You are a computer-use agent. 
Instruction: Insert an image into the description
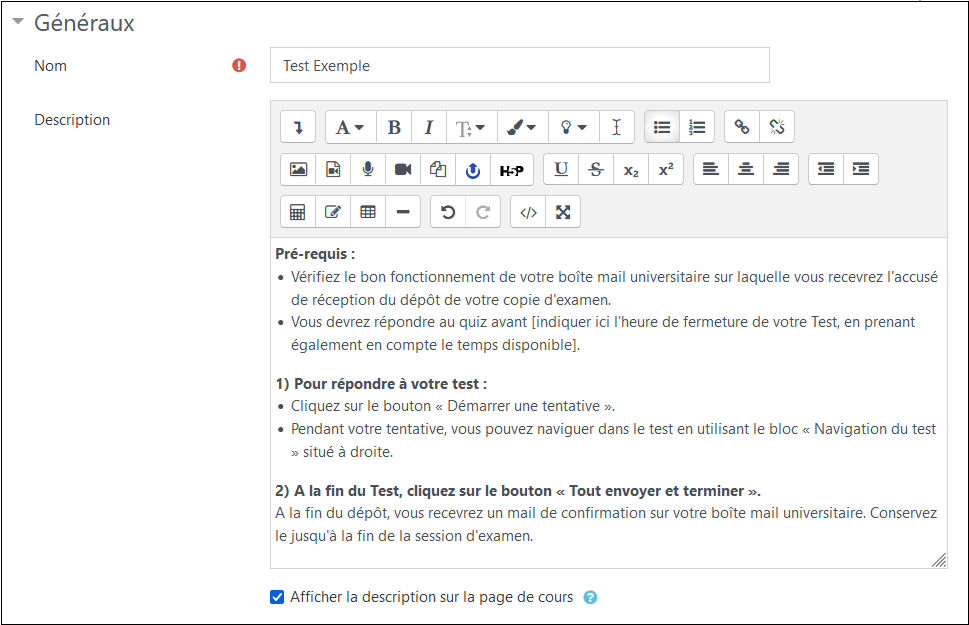click(x=297, y=169)
